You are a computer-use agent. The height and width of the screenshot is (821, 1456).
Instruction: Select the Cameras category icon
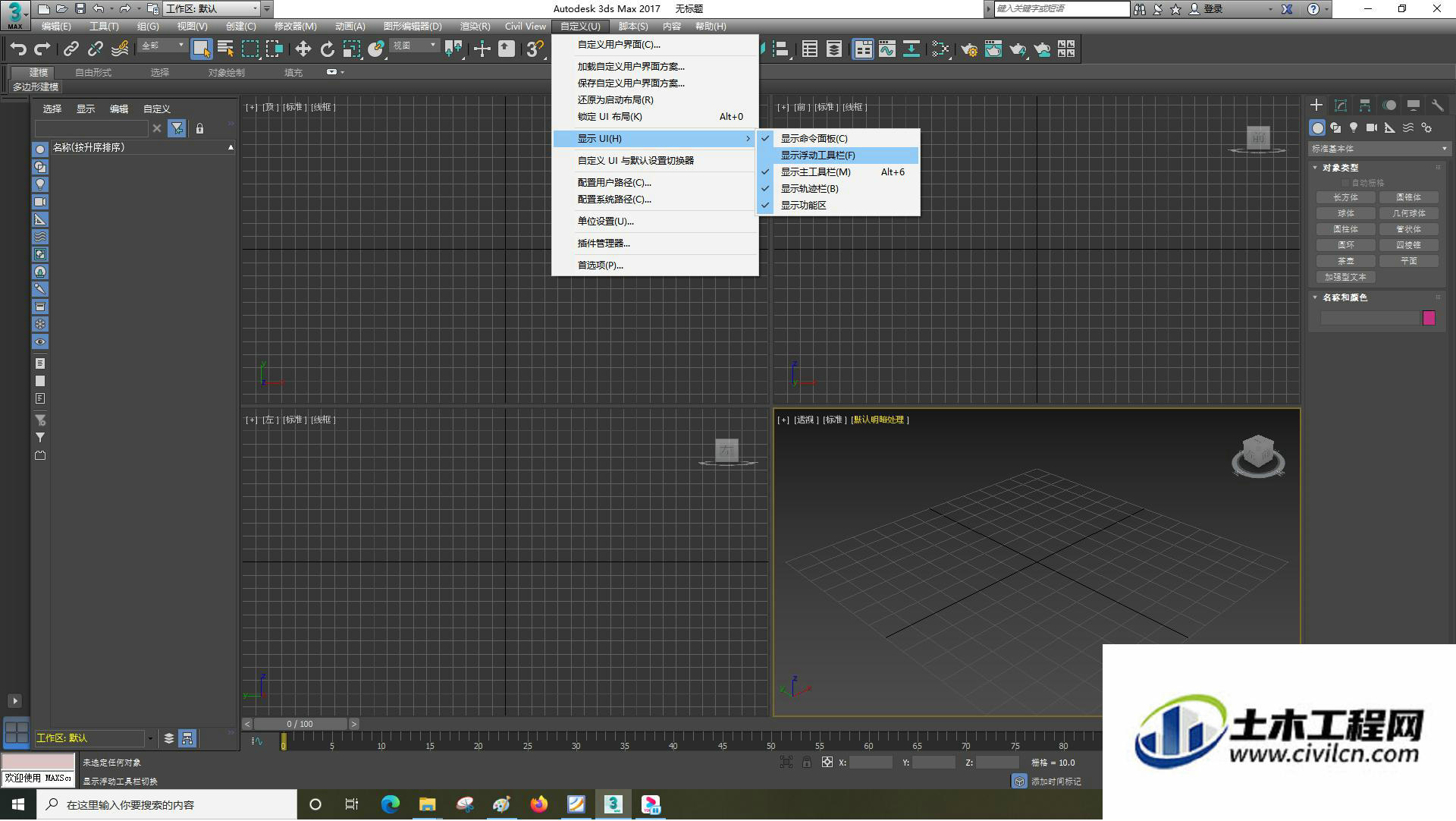click(x=1372, y=127)
